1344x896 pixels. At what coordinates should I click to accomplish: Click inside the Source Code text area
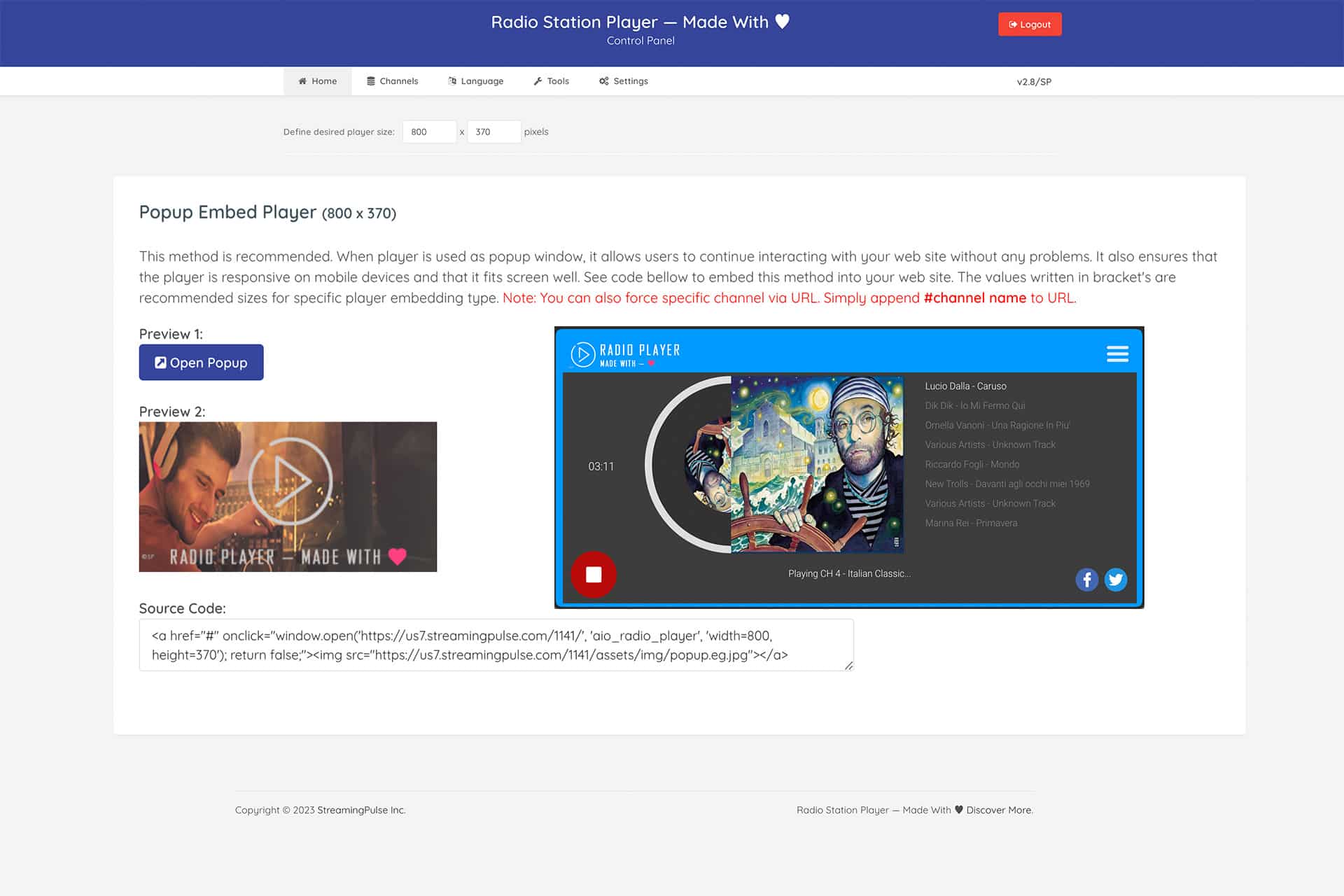click(x=496, y=645)
